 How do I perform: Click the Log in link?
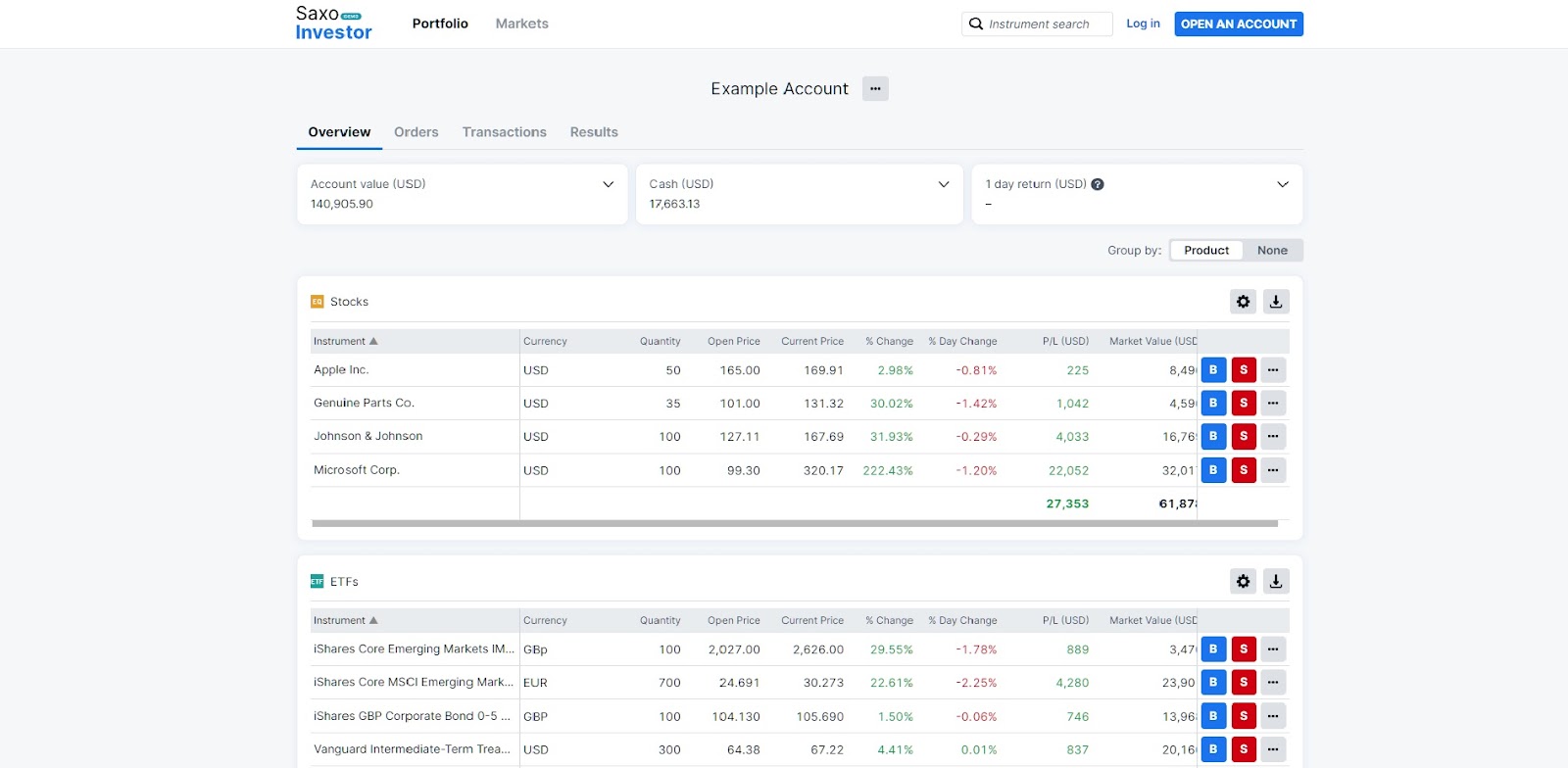pyautogui.click(x=1143, y=24)
